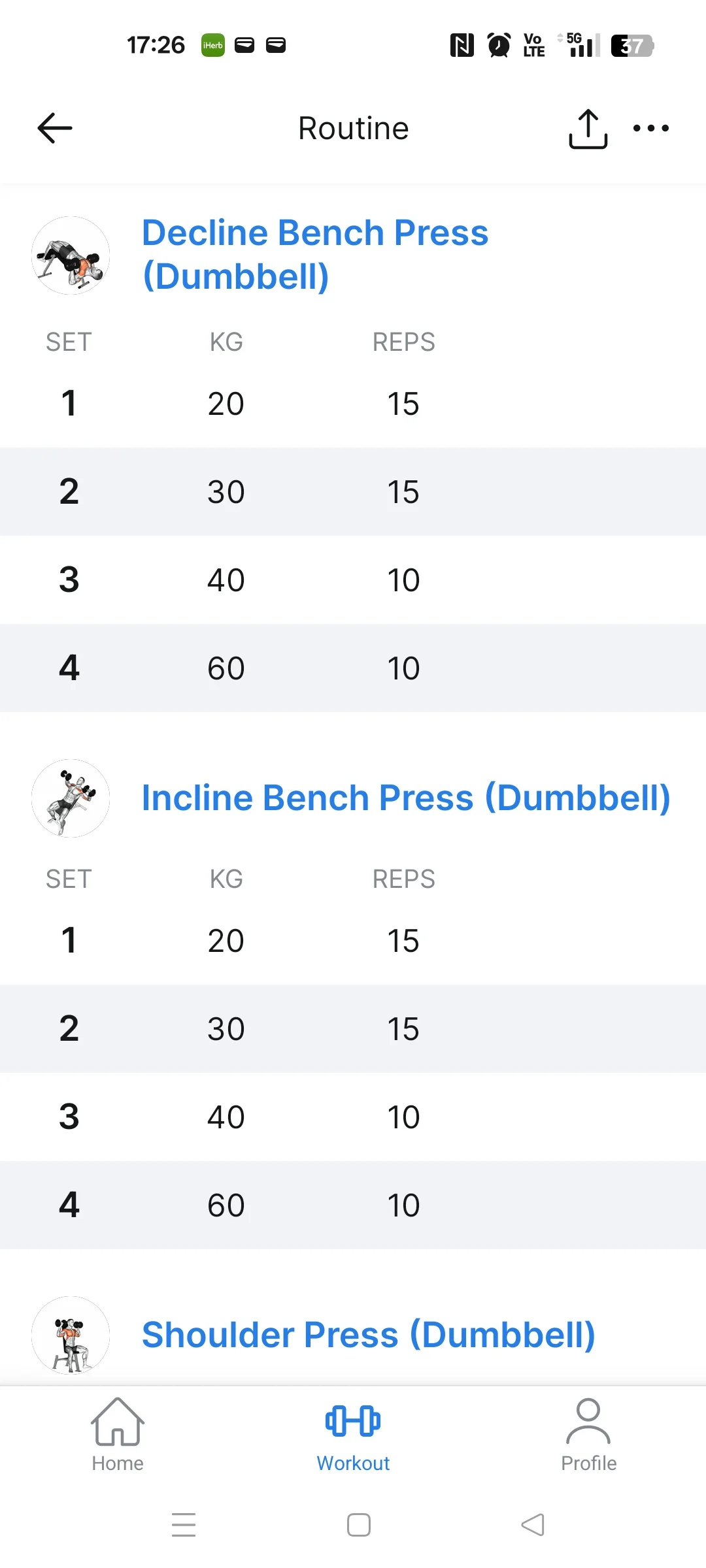706x1568 pixels.
Task: Open the Shoulder Press (Dumbbell) link
Action: (x=369, y=1335)
